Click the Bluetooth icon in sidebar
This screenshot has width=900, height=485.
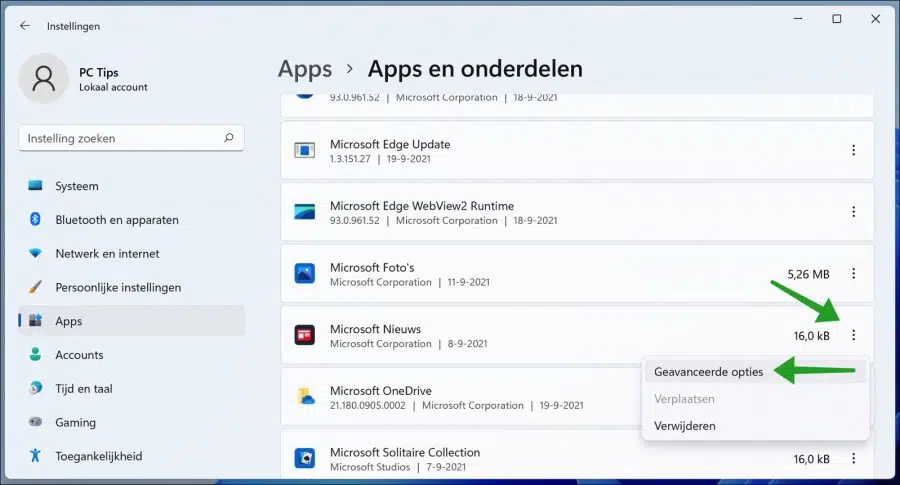35,219
